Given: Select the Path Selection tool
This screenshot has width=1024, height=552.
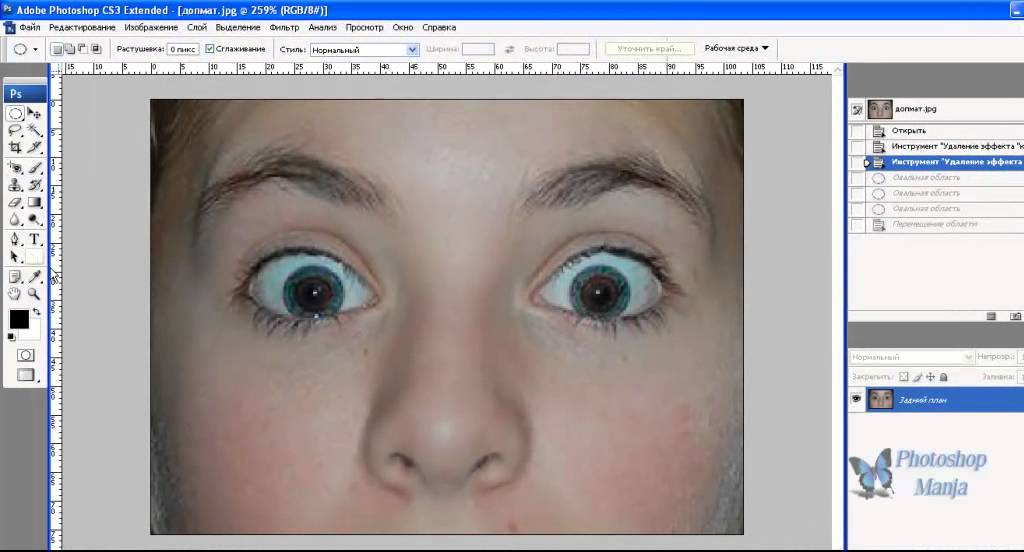Looking at the screenshot, I should [x=16, y=257].
